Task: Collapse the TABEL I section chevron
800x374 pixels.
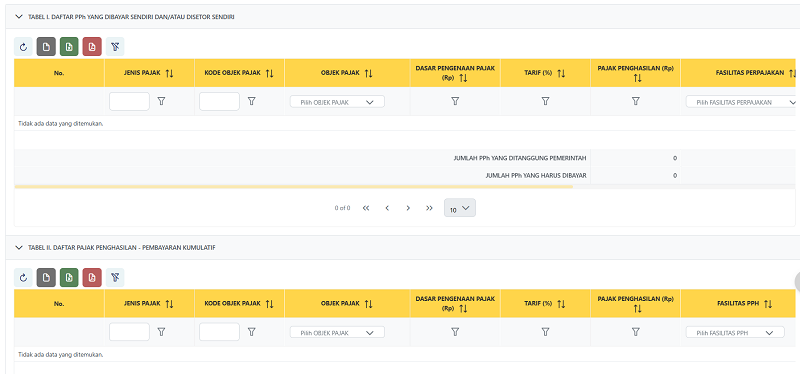Action: coord(19,17)
